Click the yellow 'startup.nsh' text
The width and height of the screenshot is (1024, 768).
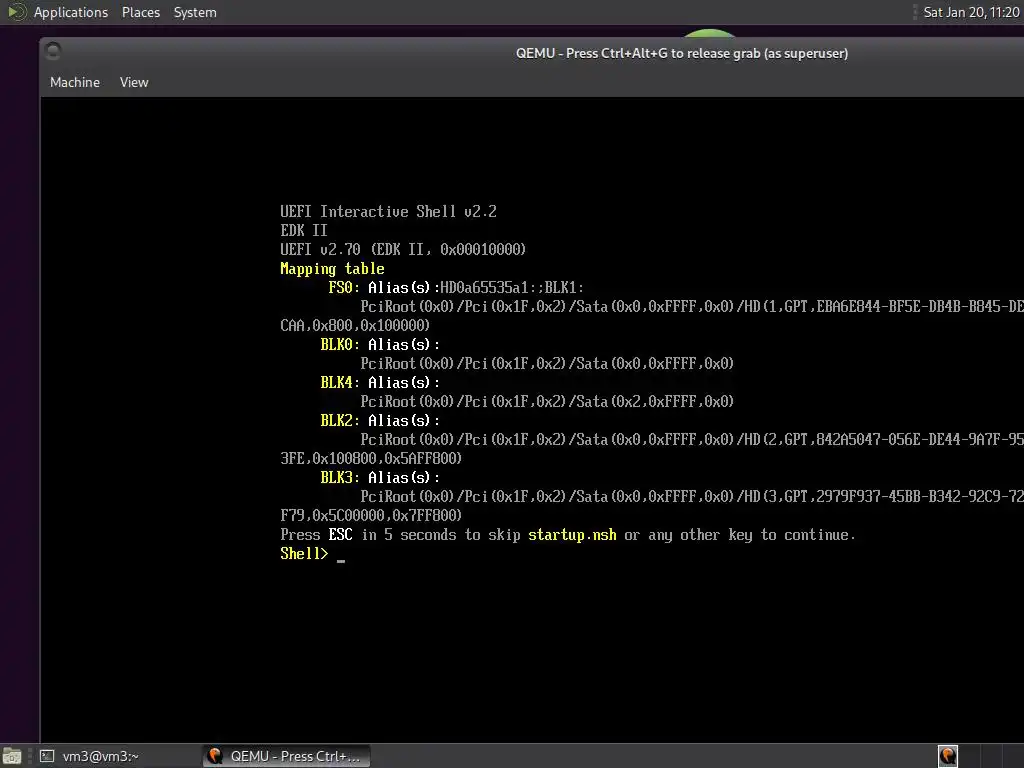[x=572, y=535]
